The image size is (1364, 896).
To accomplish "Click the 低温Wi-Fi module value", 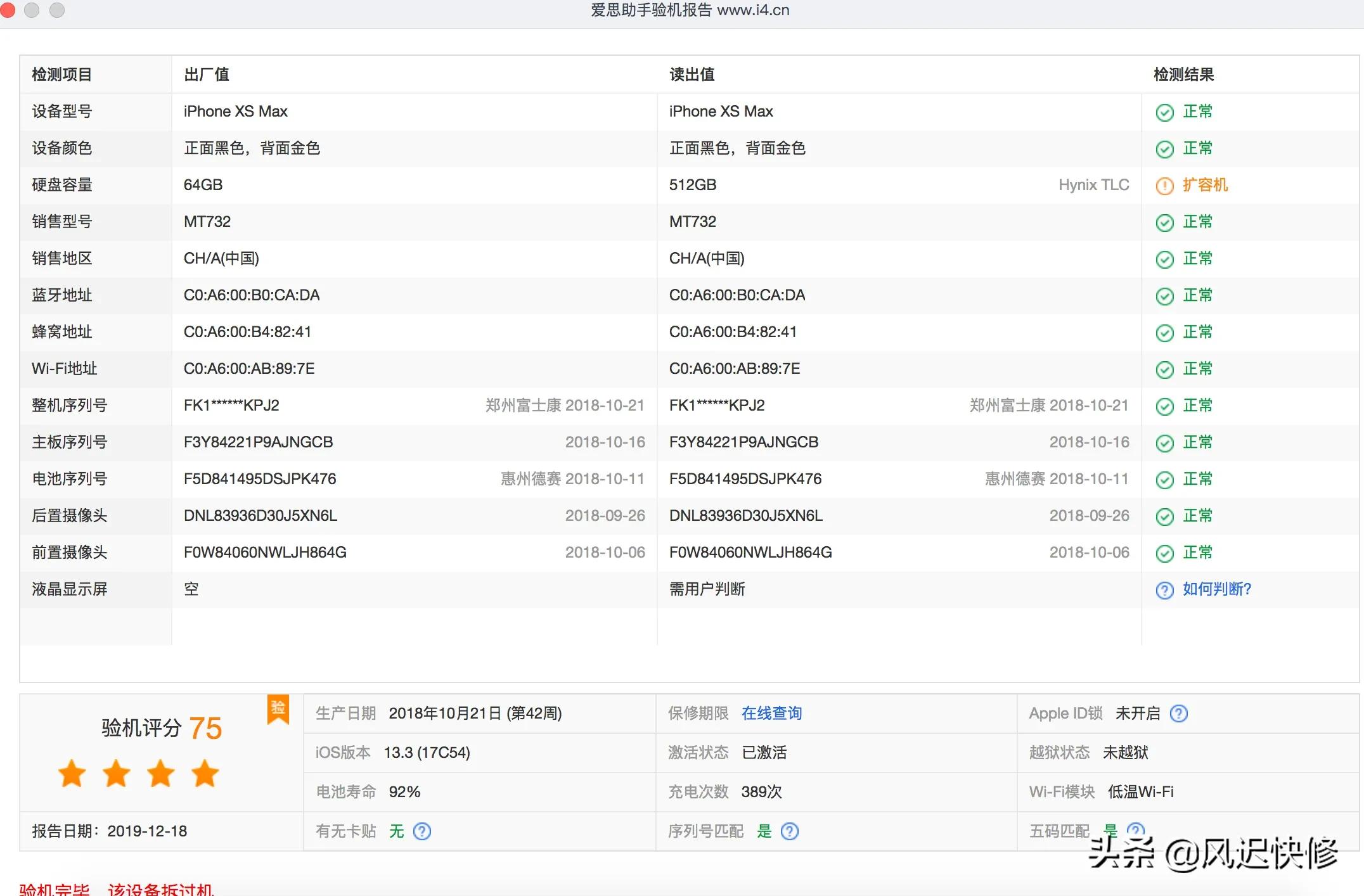I will pos(1140,792).
